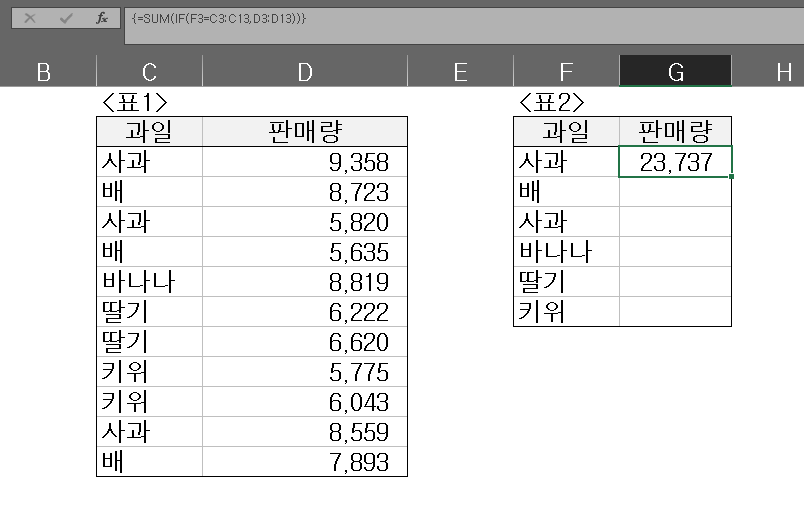The image size is (804, 523).
Task: Click 딸기 next to 6,620
Action: (x=149, y=341)
